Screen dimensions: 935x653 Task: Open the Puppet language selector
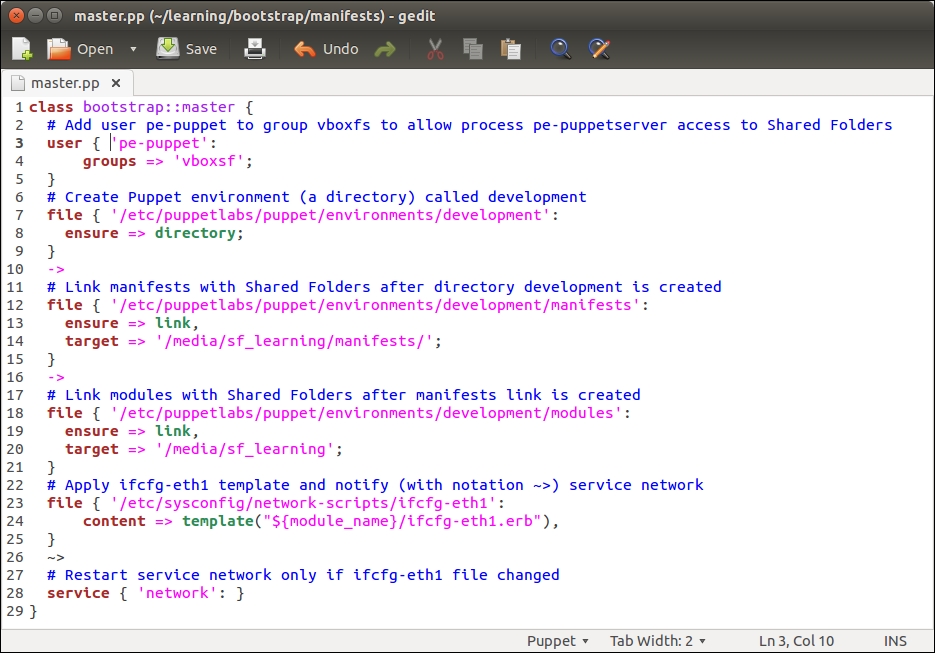557,641
